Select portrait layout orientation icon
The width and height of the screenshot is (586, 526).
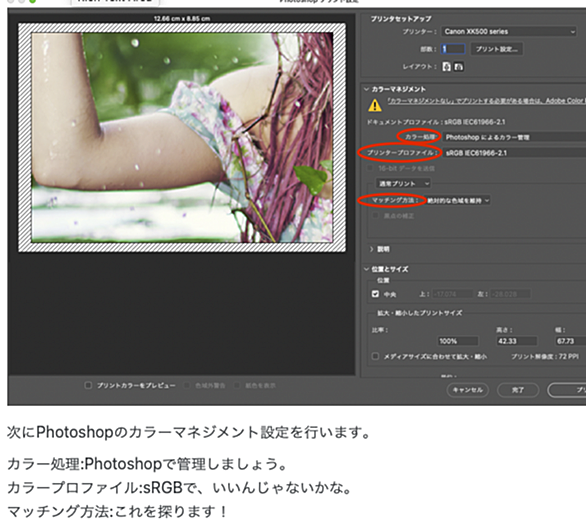(x=447, y=67)
